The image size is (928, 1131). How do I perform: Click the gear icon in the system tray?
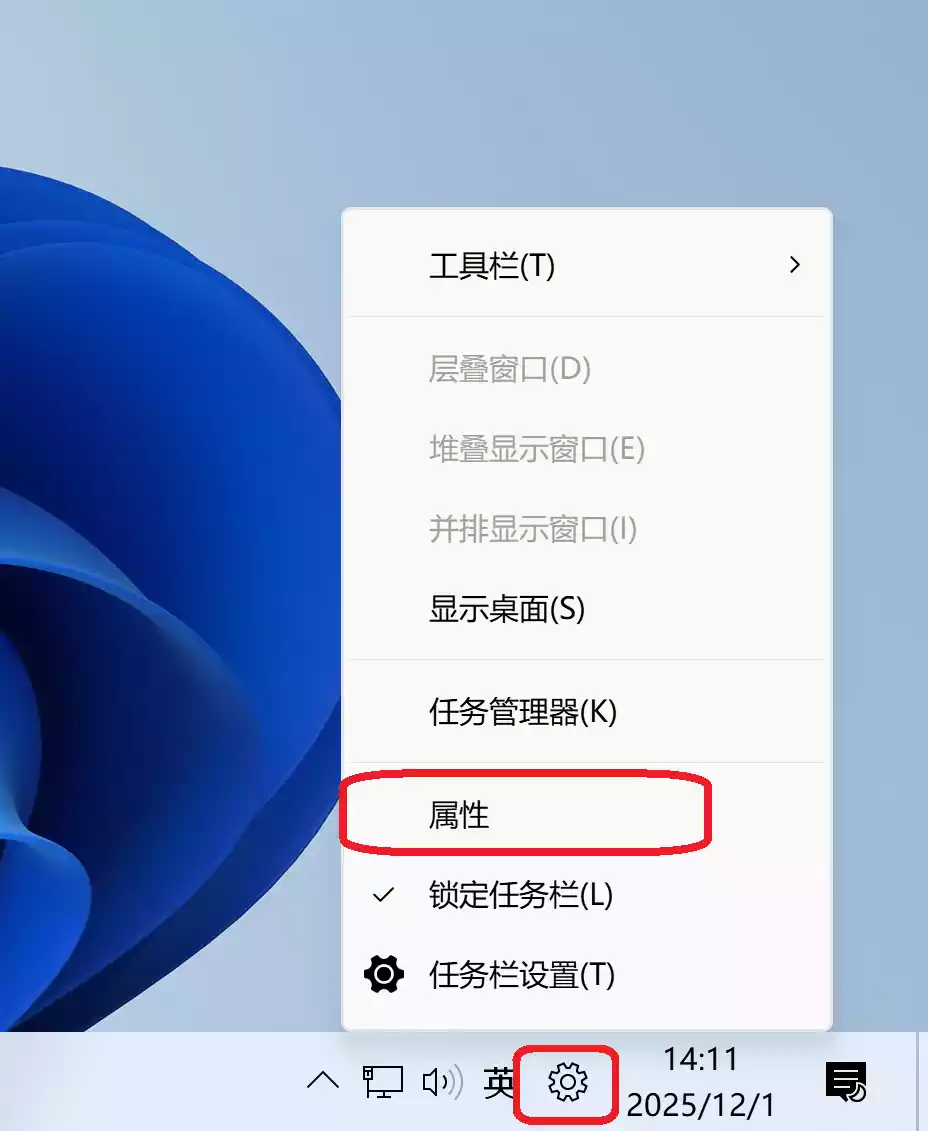click(x=567, y=1082)
